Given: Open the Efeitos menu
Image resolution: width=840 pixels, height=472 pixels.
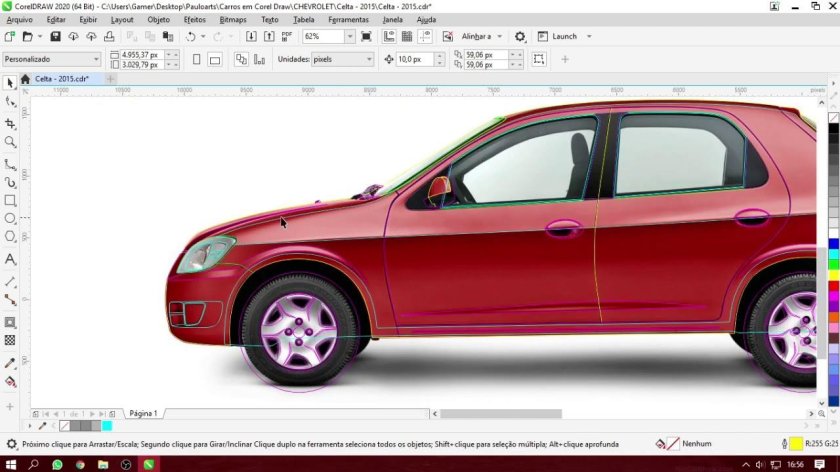Looking at the screenshot, I should point(194,19).
